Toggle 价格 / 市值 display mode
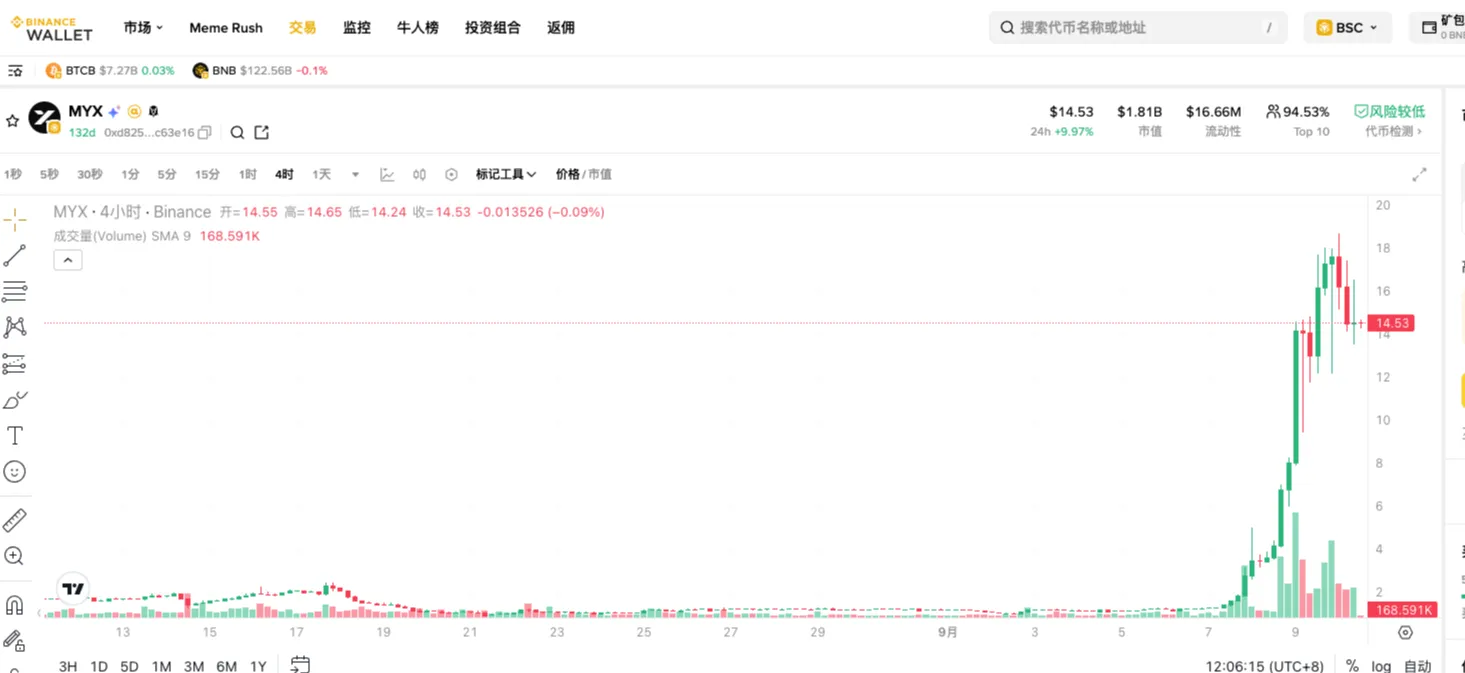 coord(584,174)
